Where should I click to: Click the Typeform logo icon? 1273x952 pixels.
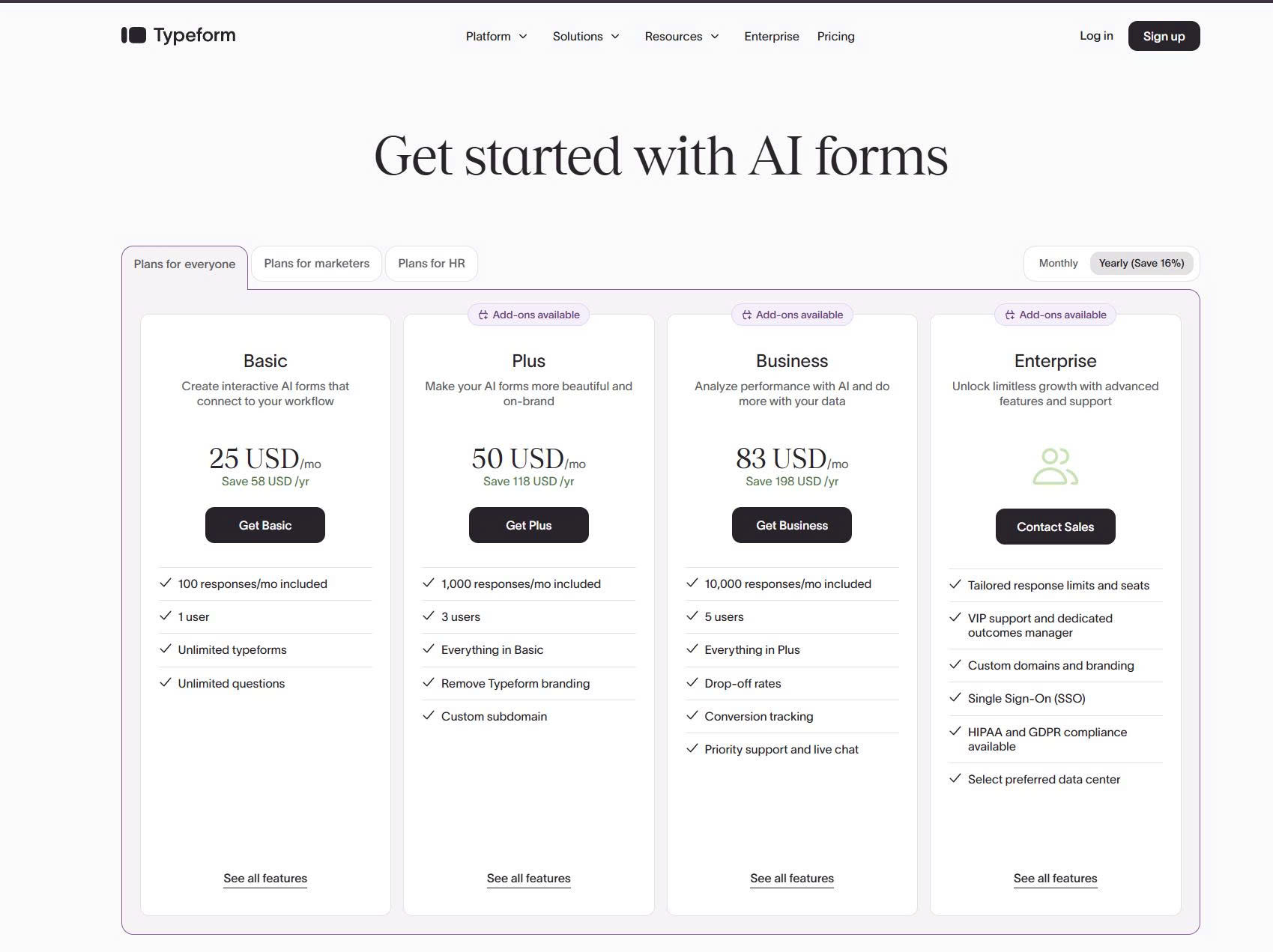133,34
